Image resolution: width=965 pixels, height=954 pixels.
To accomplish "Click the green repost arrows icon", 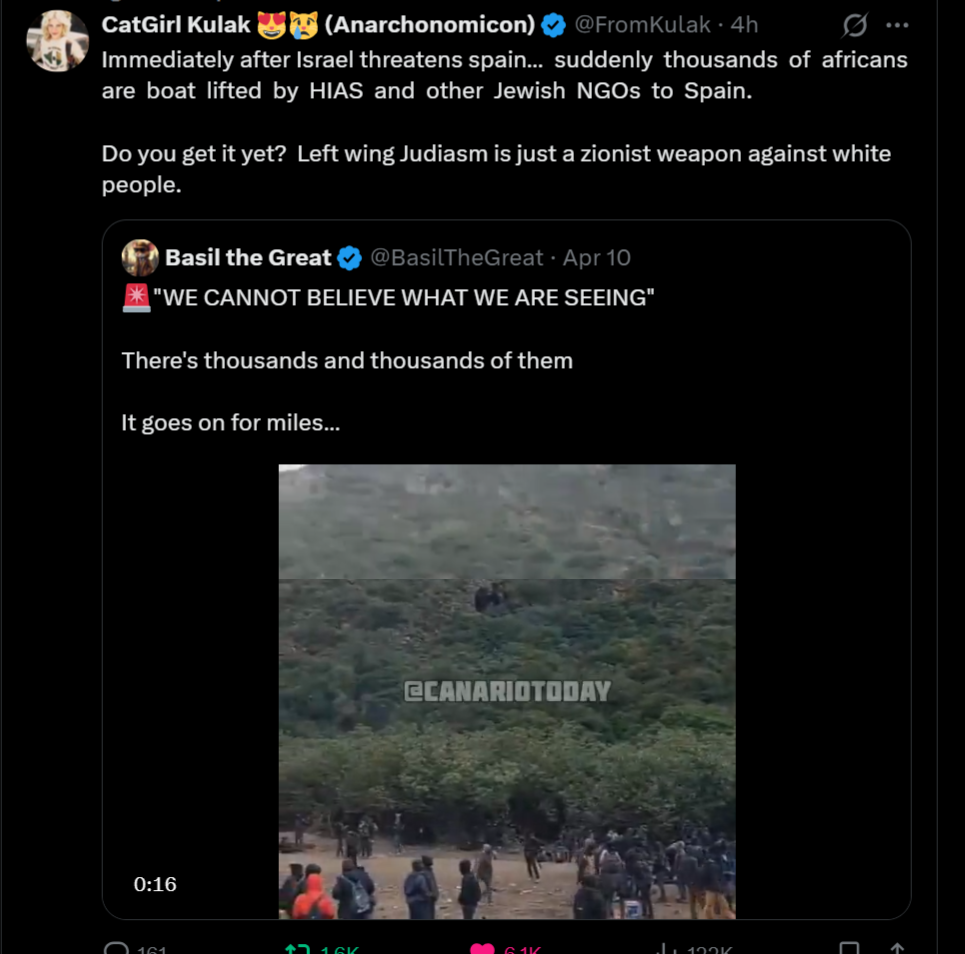I will (x=297, y=947).
